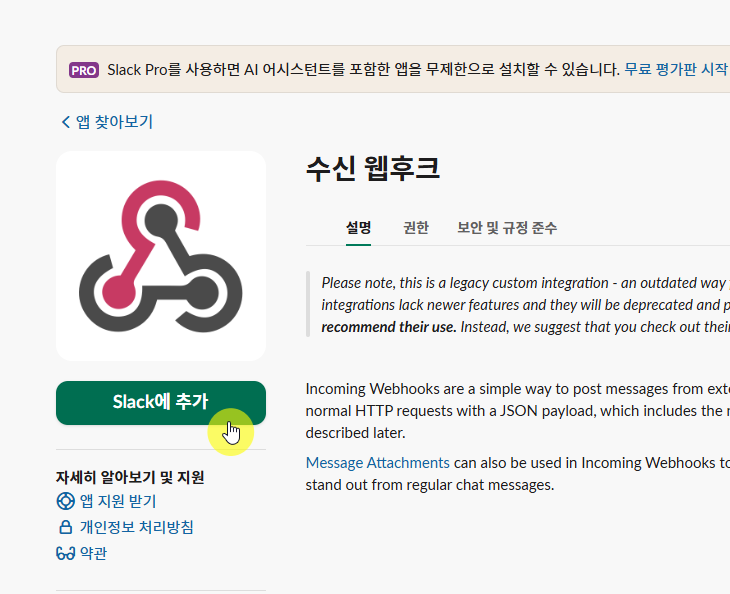This screenshot has height=594, width=730.
Task: Switch to the '권한' tab
Action: point(416,228)
